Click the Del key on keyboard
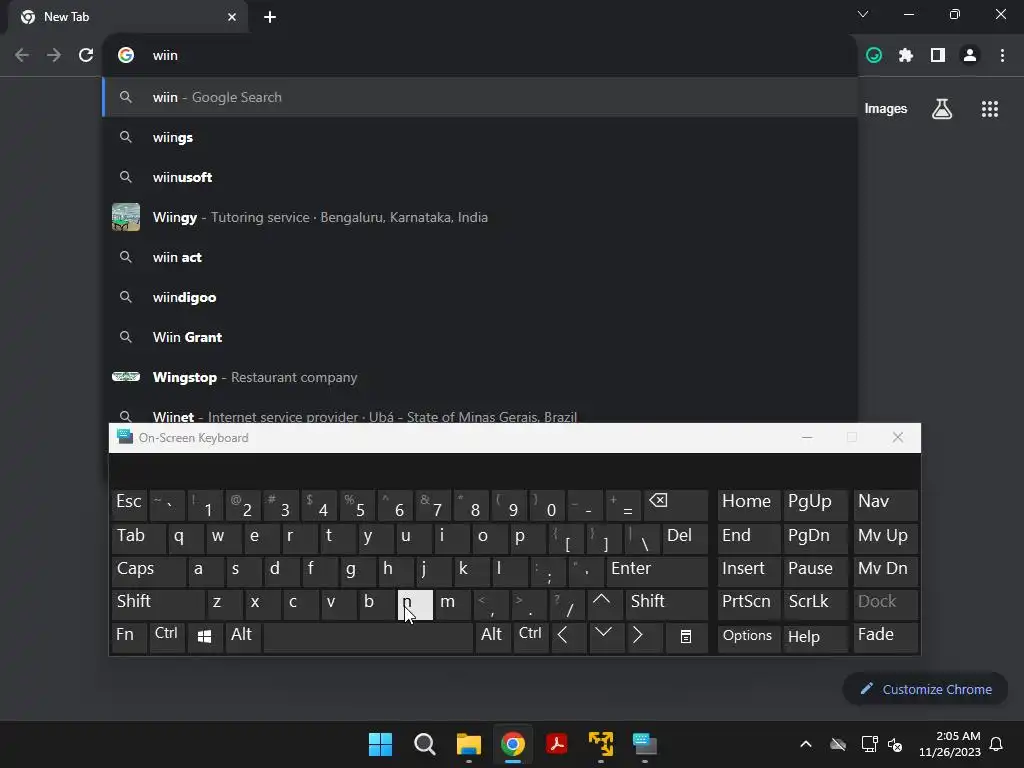 tap(685, 537)
